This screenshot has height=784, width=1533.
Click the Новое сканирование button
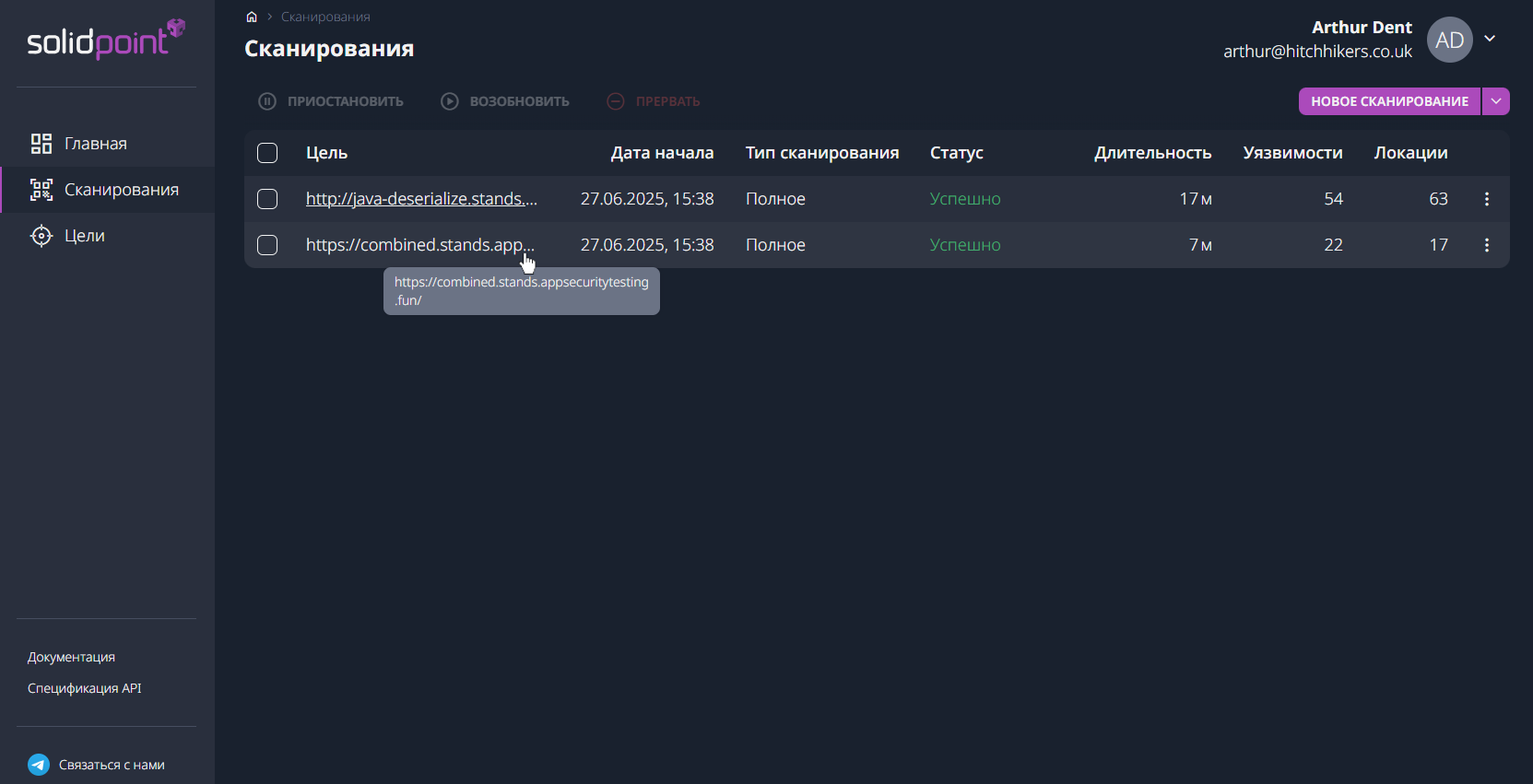pos(1389,101)
